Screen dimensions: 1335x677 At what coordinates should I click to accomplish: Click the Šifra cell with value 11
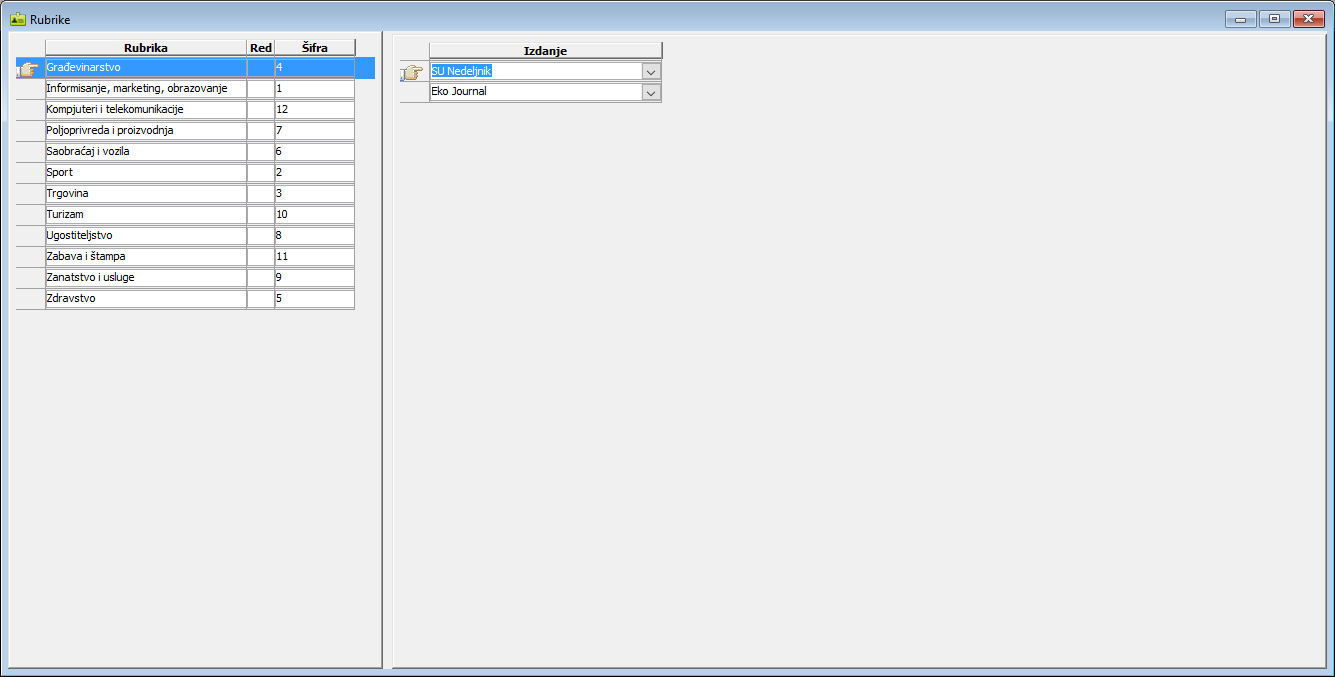point(314,257)
